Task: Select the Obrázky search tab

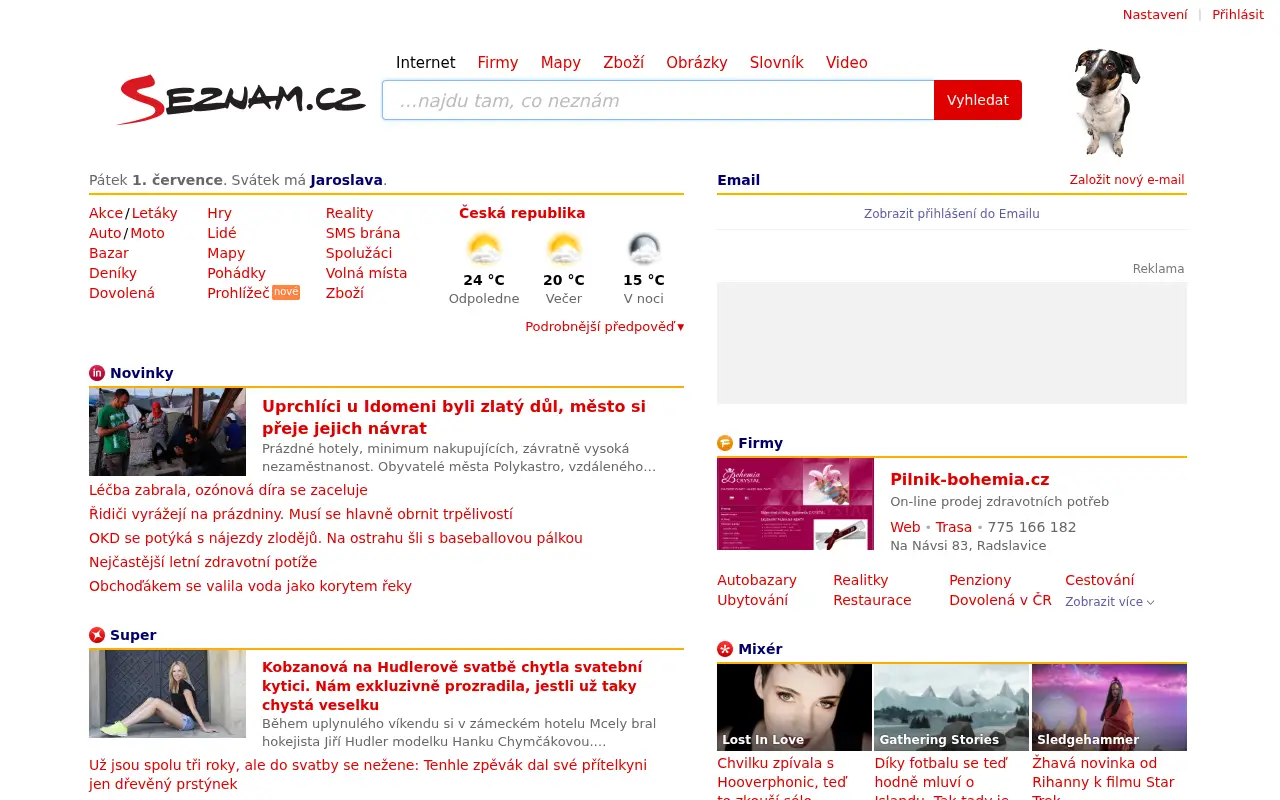Action: coord(697,62)
